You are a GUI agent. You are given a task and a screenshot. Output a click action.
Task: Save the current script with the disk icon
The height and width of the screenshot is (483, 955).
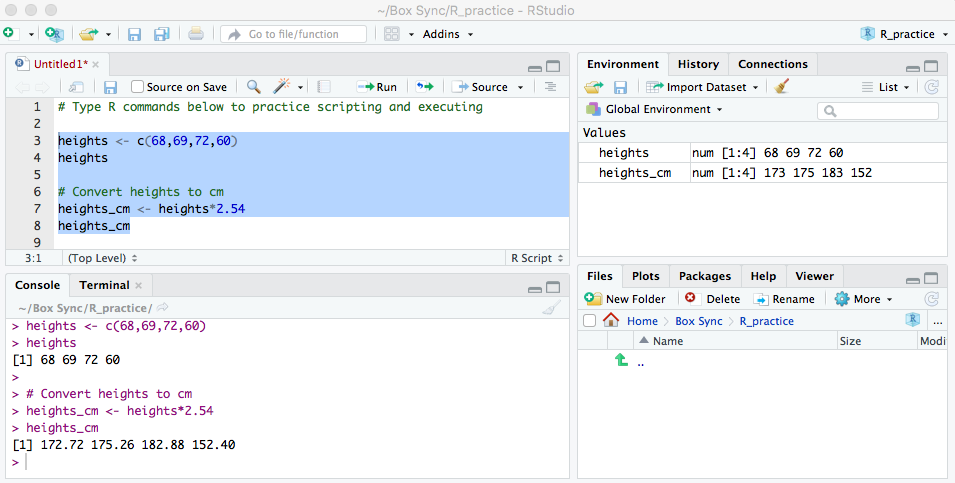[x=111, y=87]
